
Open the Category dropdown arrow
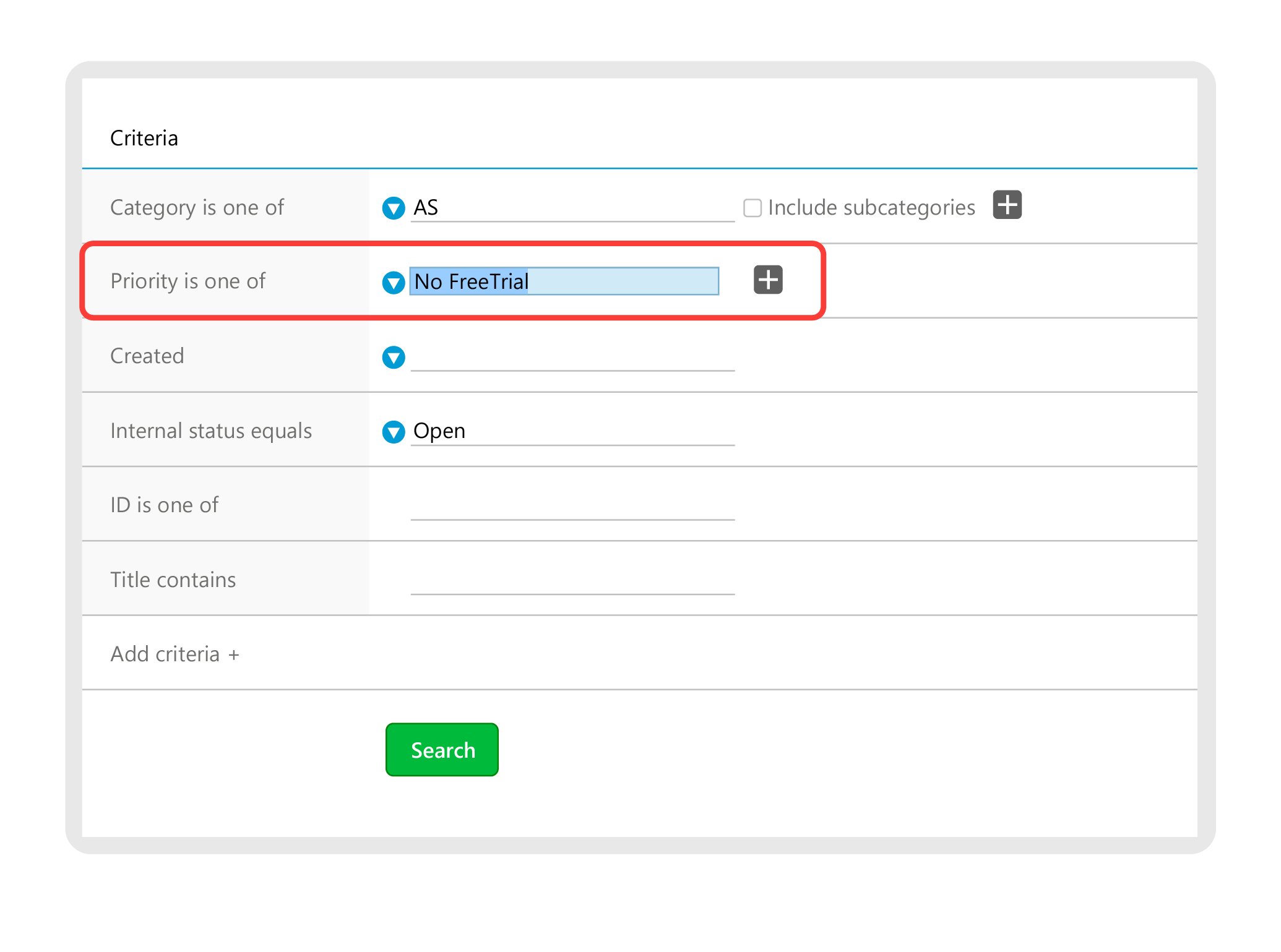pyautogui.click(x=394, y=208)
